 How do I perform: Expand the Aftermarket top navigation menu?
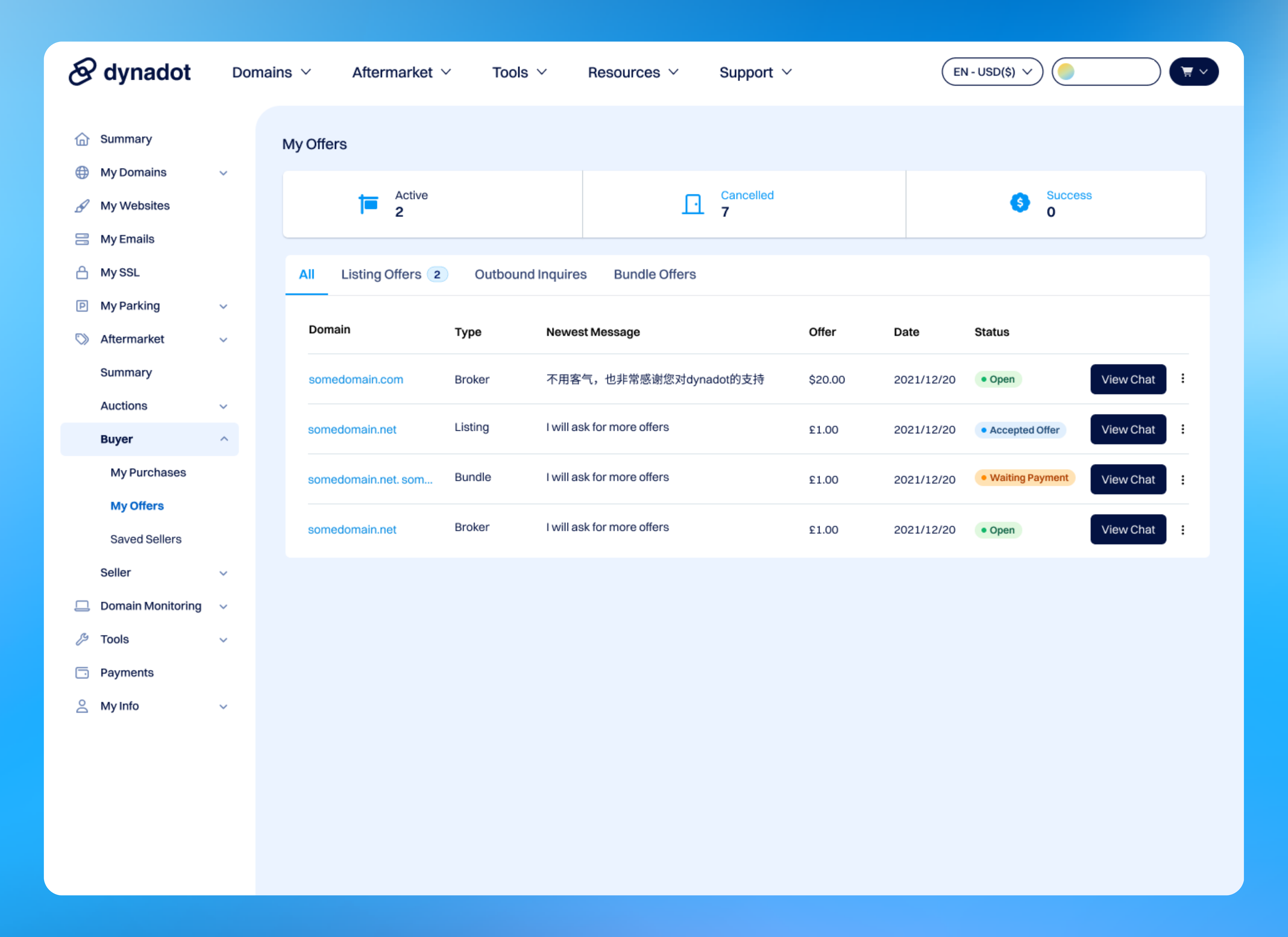401,72
